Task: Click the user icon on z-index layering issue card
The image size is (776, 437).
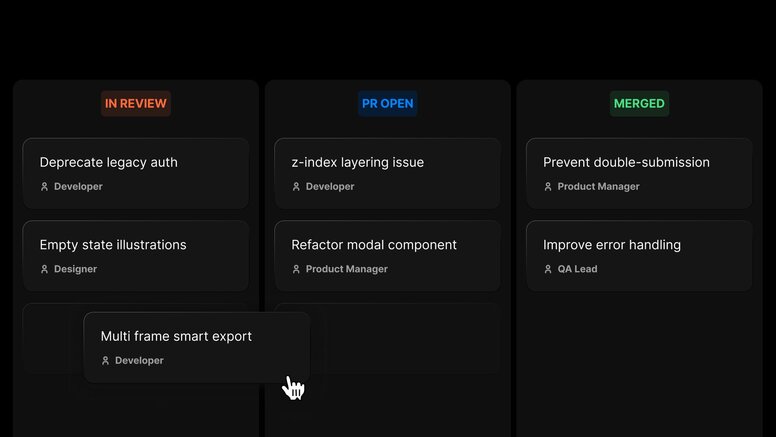Action: [296, 187]
